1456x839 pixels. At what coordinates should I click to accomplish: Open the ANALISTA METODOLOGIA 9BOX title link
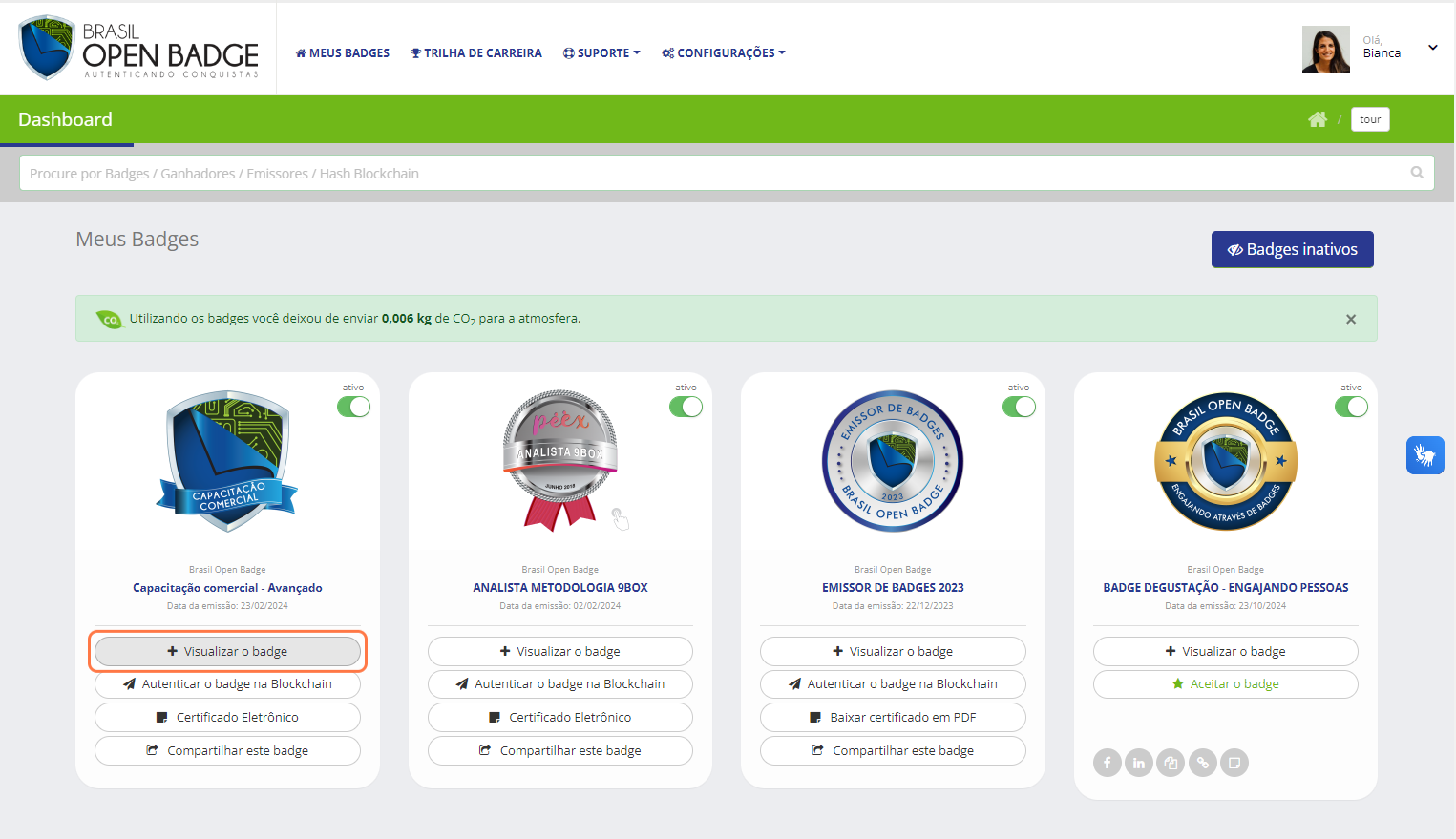click(560, 588)
